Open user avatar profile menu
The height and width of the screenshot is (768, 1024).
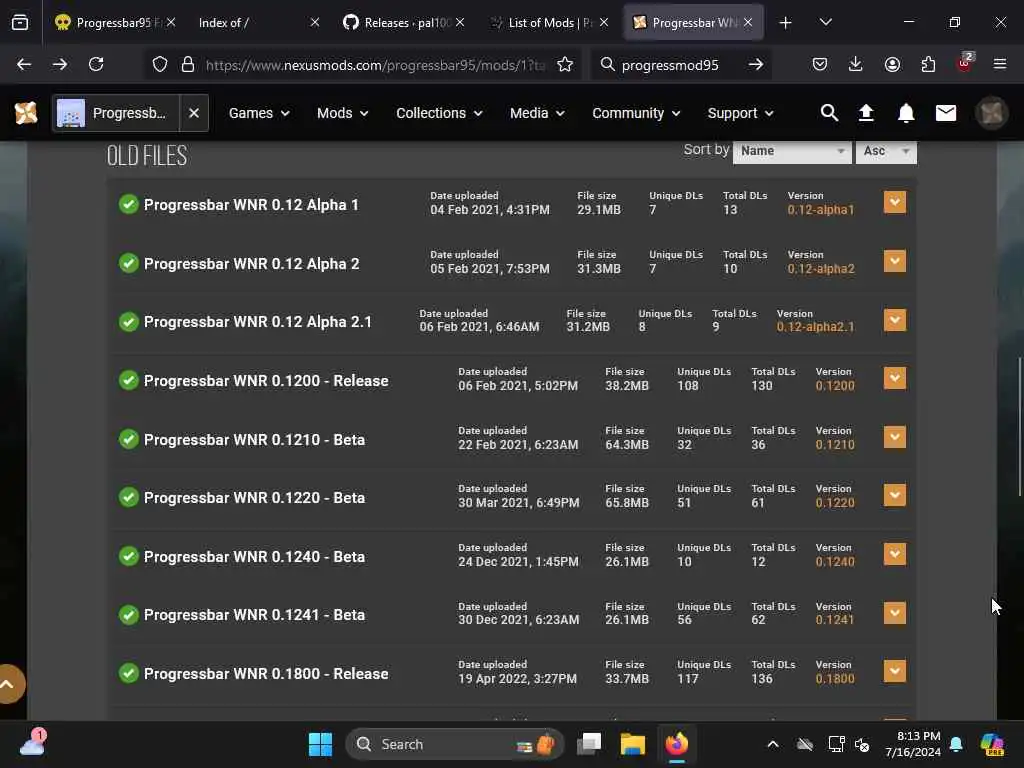click(x=991, y=113)
